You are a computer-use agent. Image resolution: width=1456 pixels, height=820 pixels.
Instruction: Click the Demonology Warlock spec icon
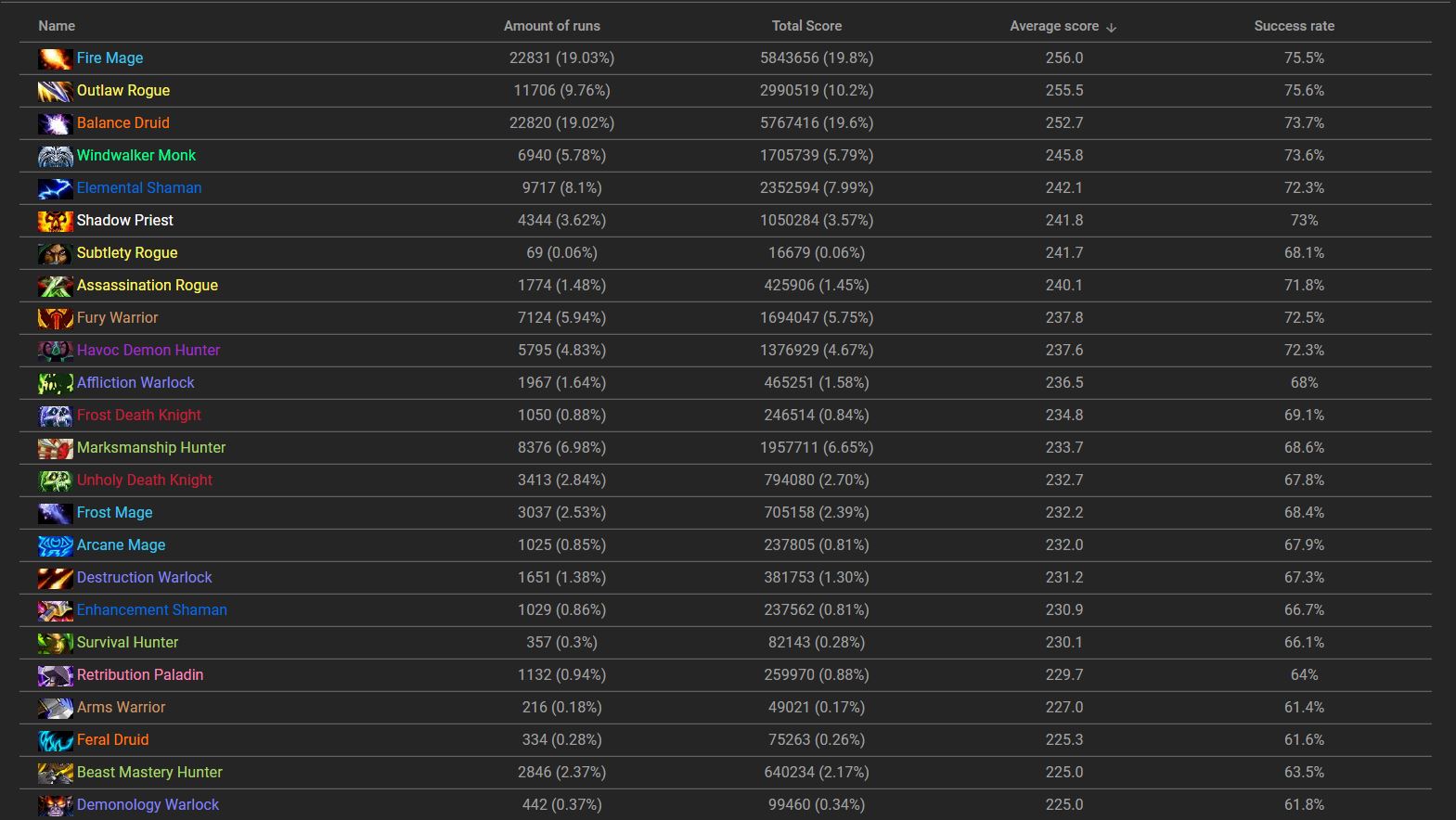coord(56,805)
